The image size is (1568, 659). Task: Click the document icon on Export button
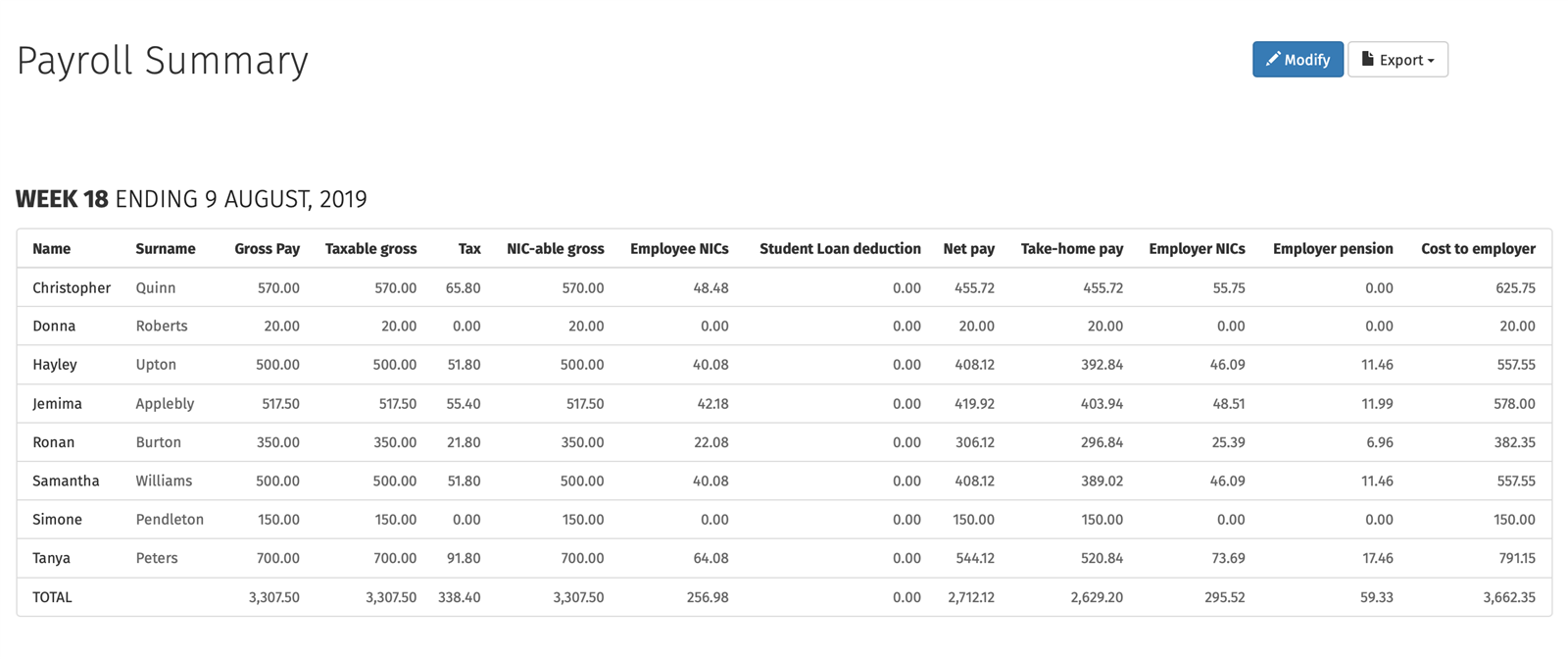[1367, 60]
